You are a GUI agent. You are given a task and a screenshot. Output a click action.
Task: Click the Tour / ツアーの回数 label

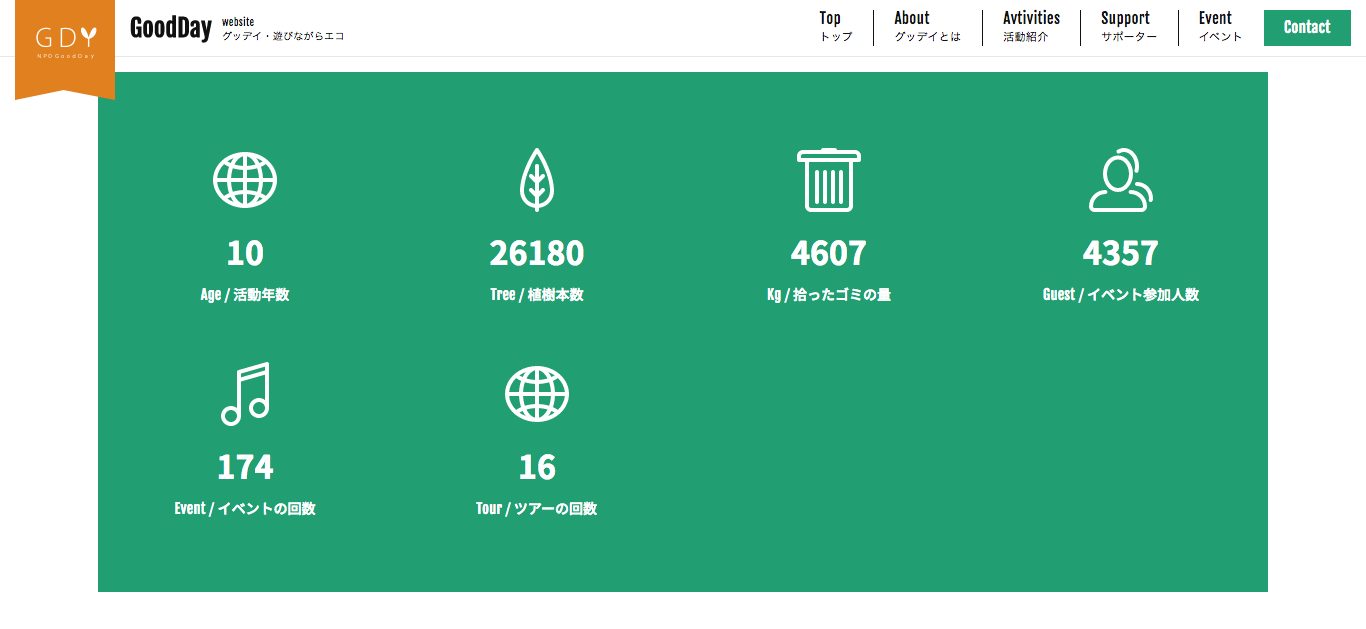(537, 509)
